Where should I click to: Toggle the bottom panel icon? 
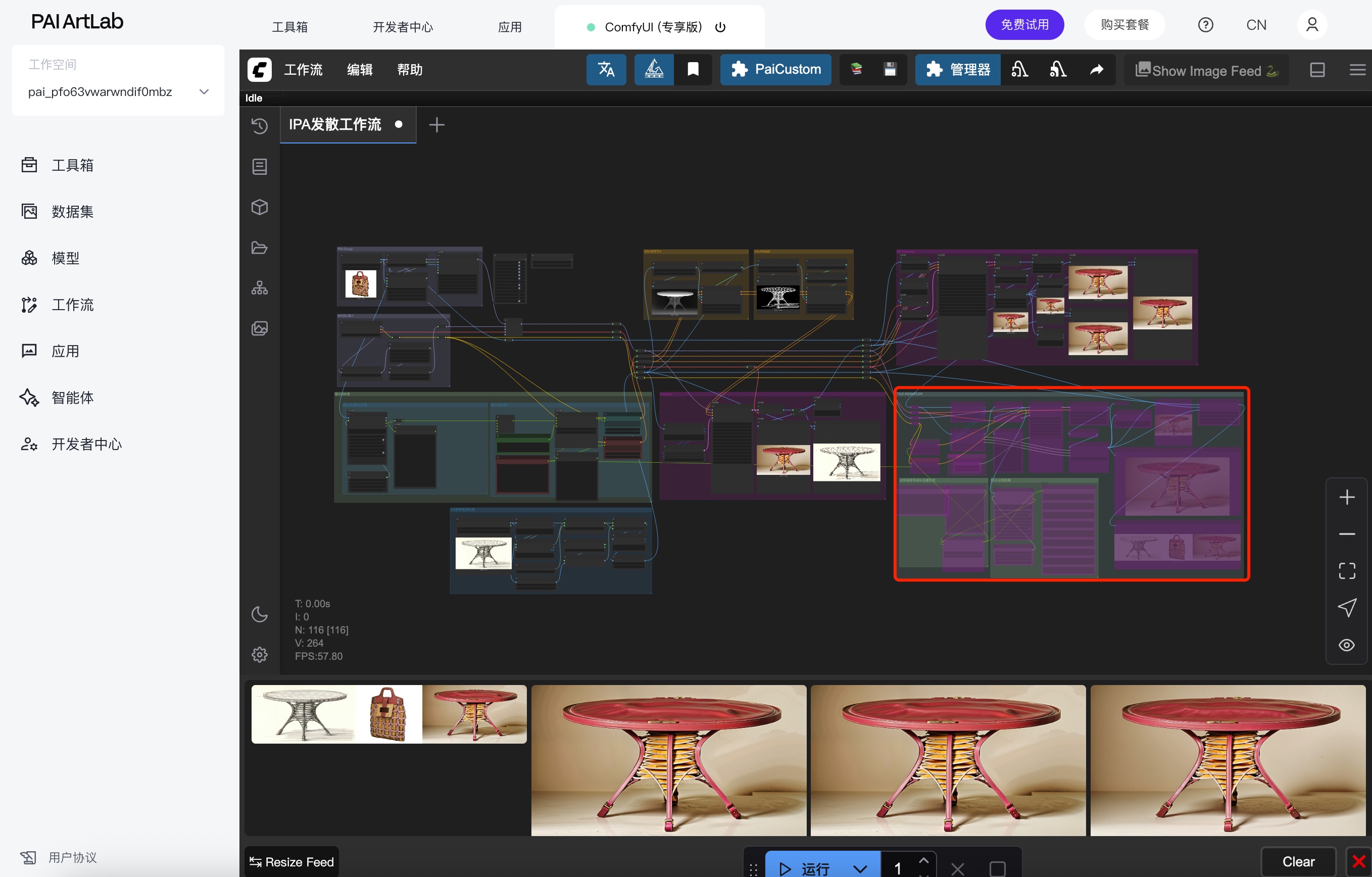point(1317,70)
